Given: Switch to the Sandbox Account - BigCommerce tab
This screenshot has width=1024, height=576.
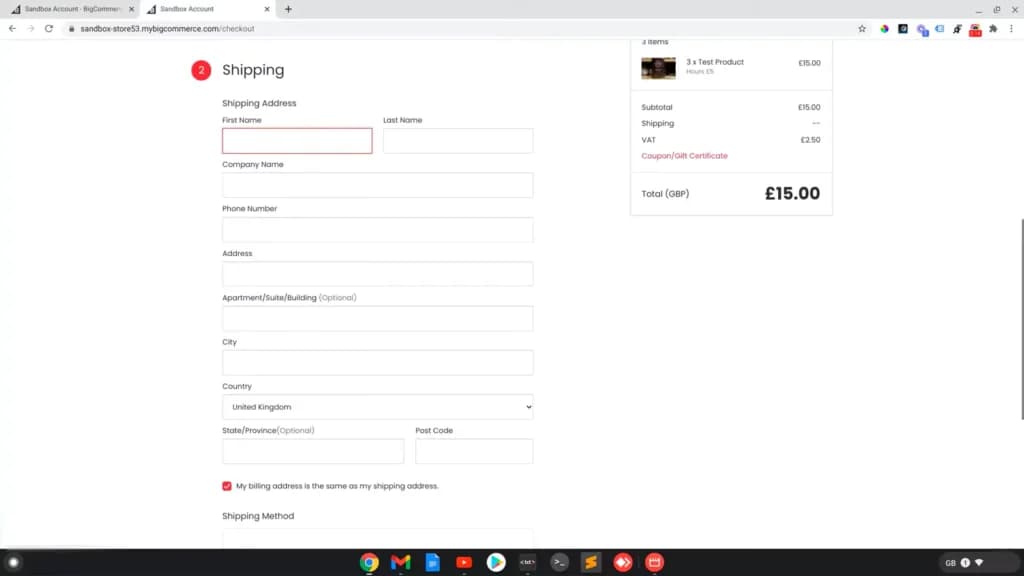Looking at the screenshot, I should (72, 9).
